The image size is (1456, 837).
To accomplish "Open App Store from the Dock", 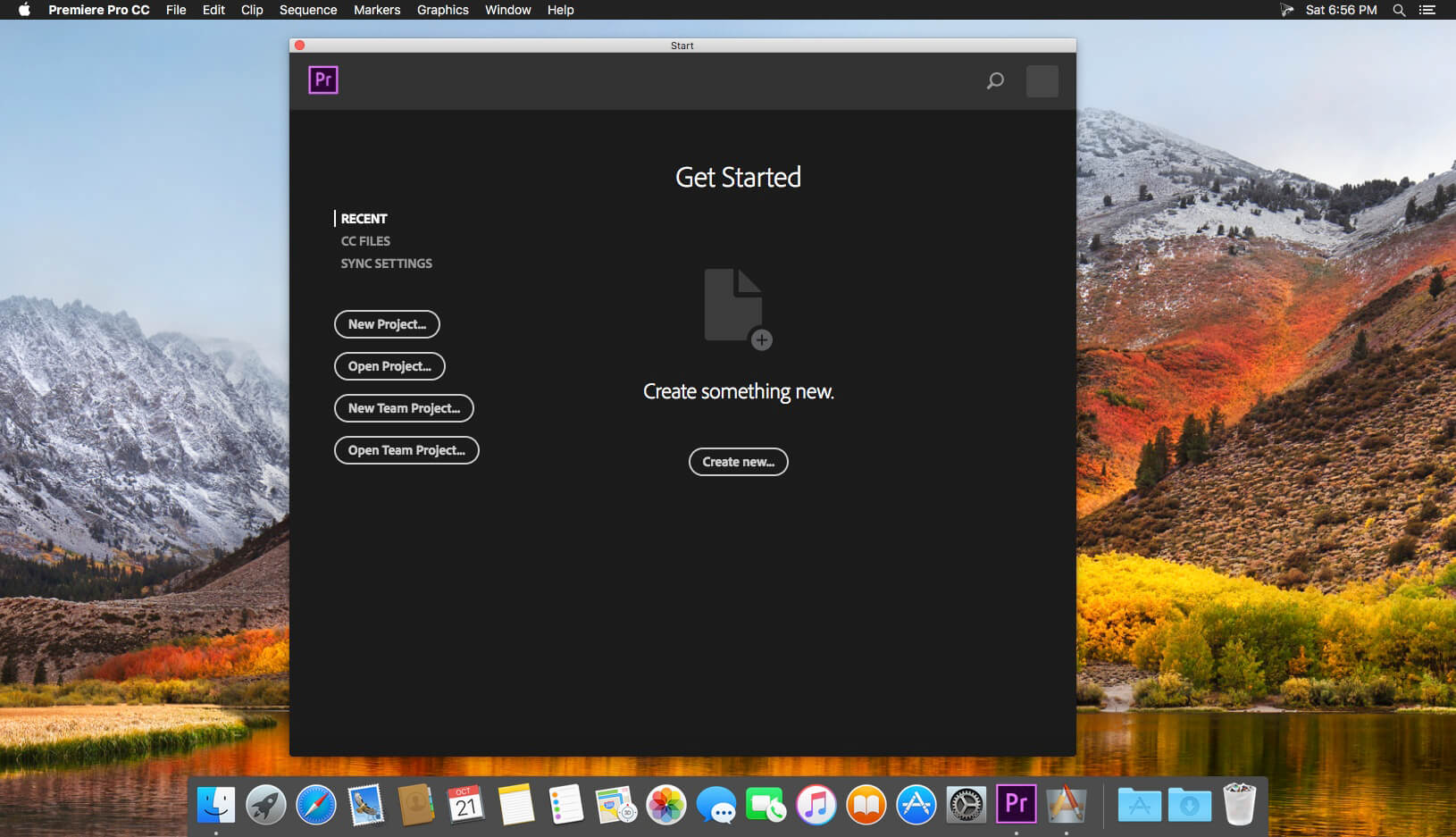I will pyautogui.click(x=916, y=805).
